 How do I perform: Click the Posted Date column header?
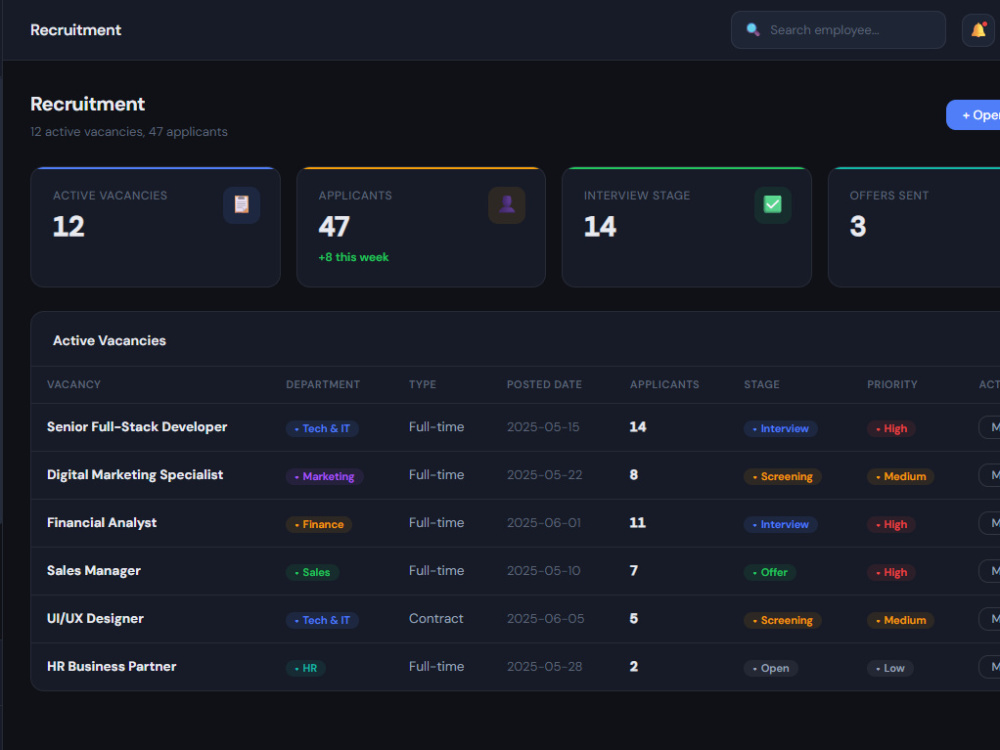coord(544,385)
